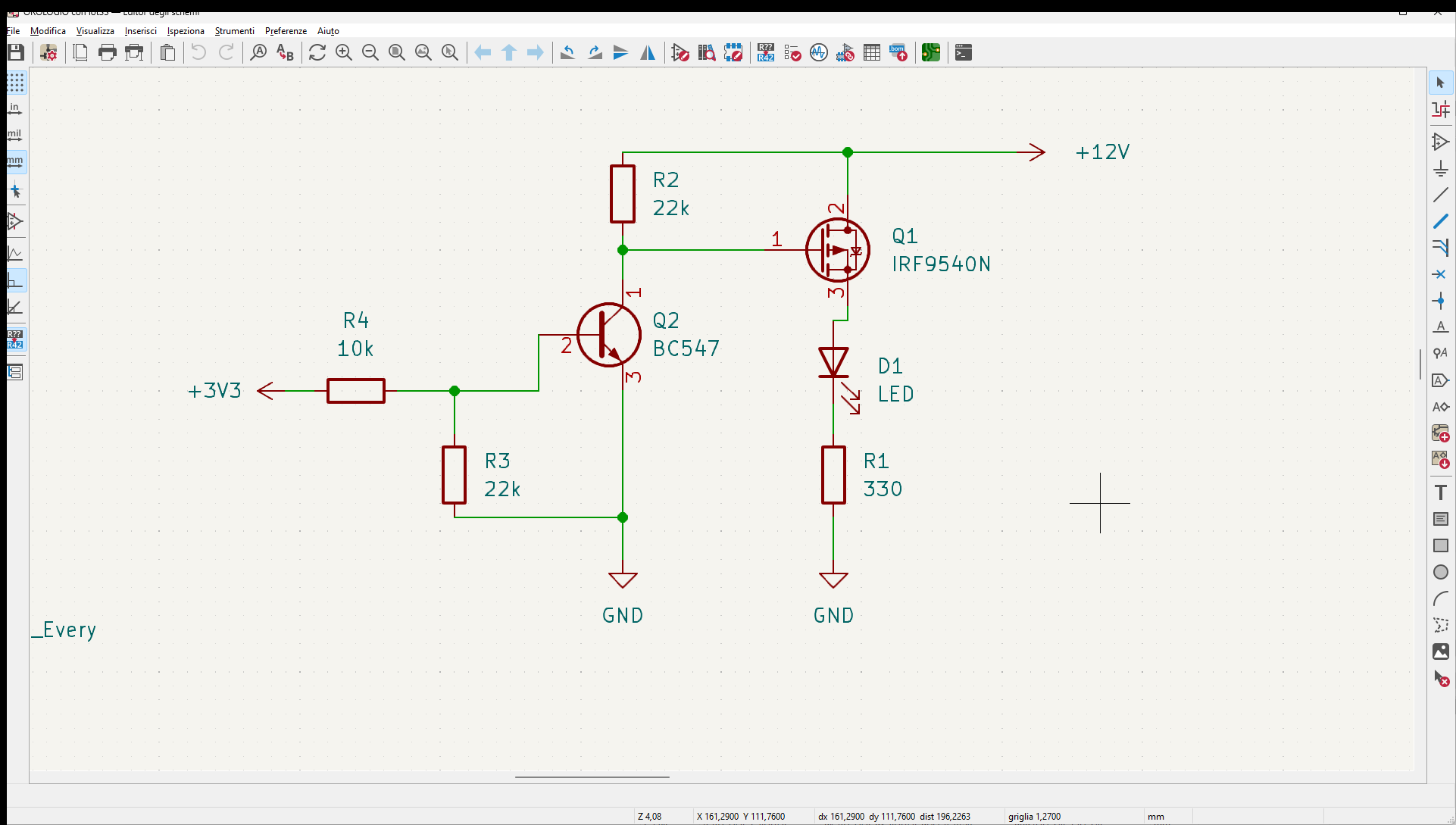Image resolution: width=1456 pixels, height=825 pixels.
Task: Switch units to inches
Action: pyautogui.click(x=14, y=108)
